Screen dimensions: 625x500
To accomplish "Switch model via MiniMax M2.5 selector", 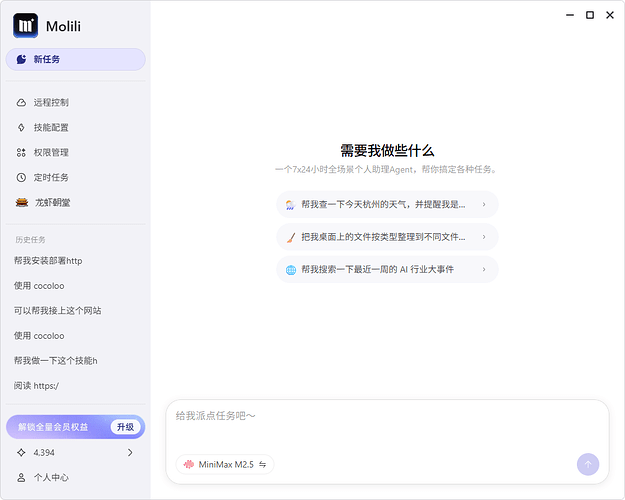I will click(224, 464).
